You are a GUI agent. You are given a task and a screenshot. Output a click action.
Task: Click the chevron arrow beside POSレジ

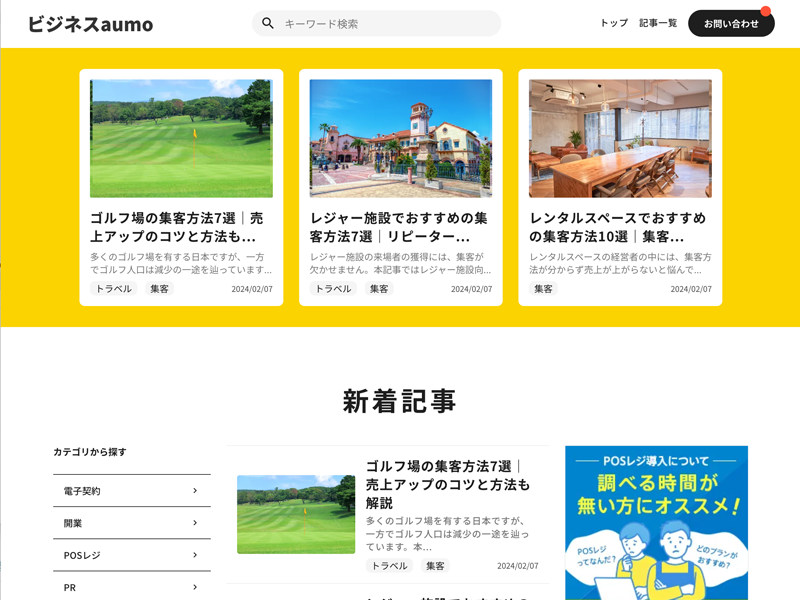(195, 555)
